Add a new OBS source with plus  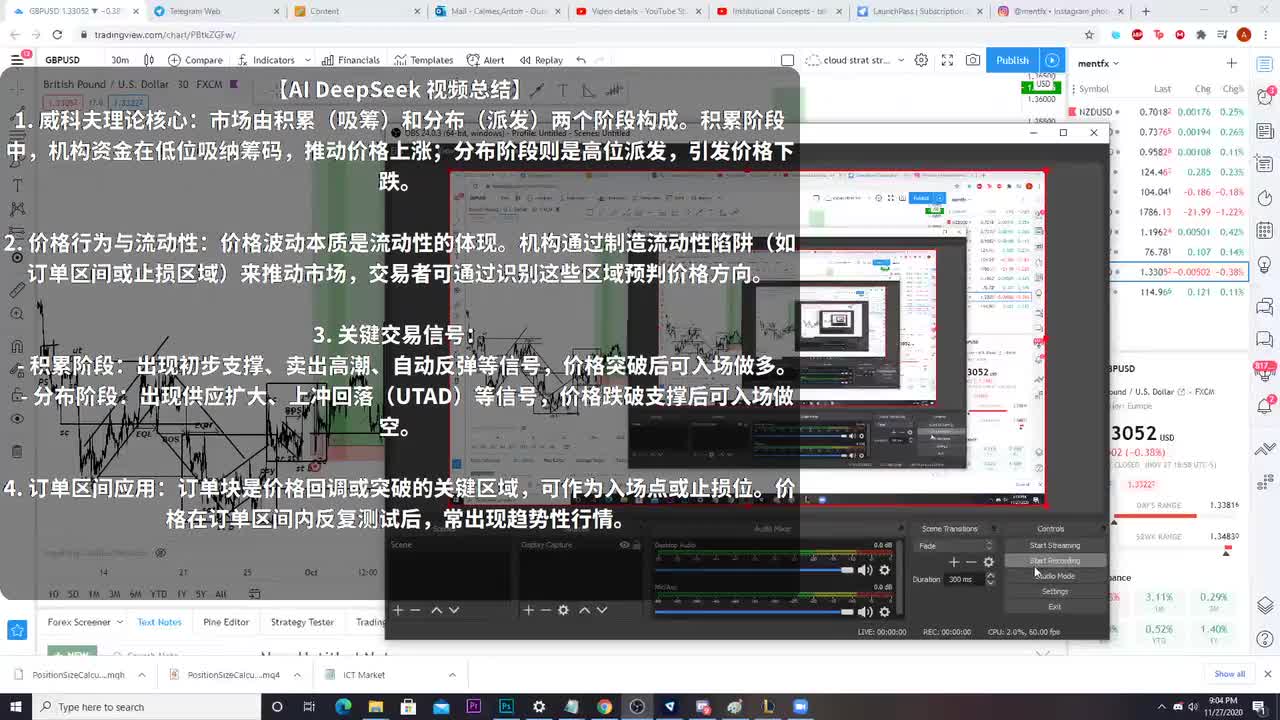[528, 610]
